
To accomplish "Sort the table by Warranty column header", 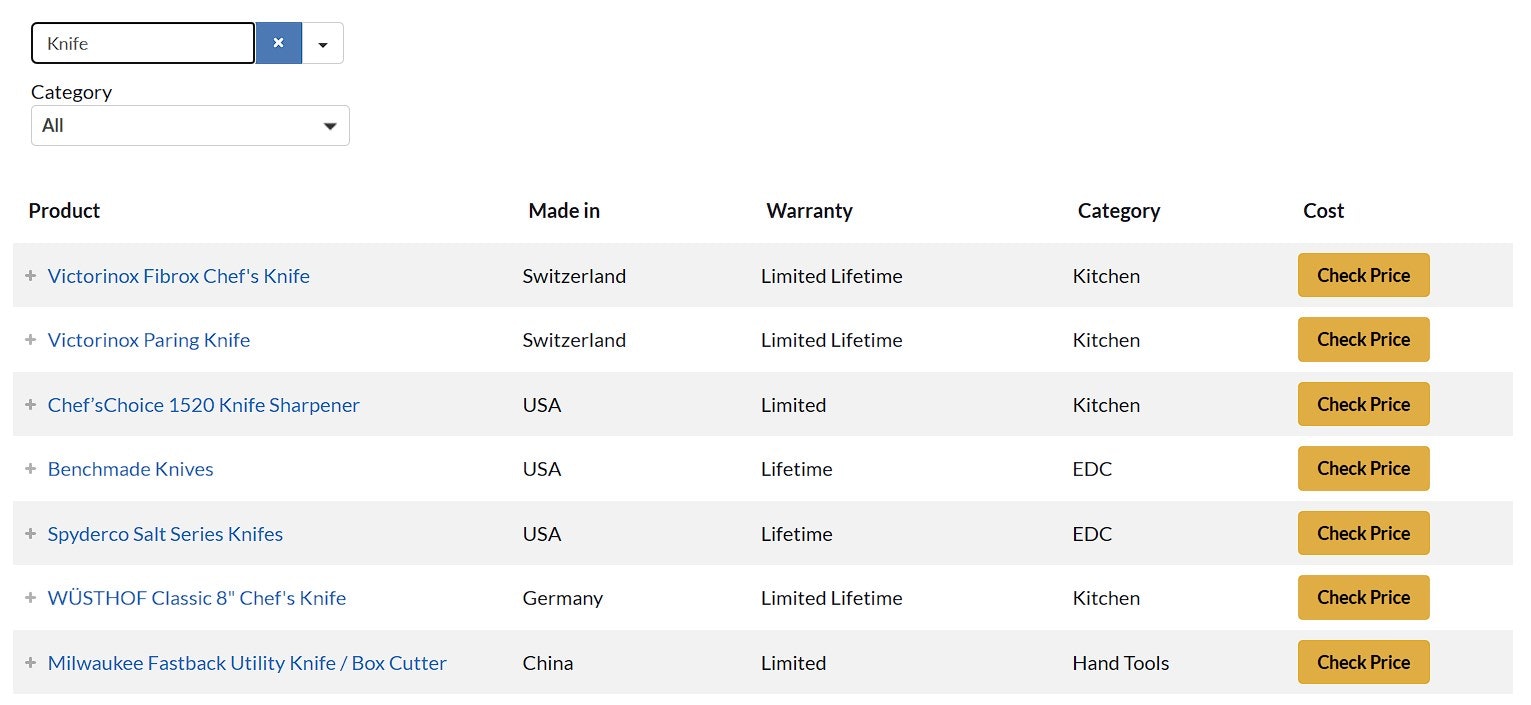I will pyautogui.click(x=809, y=211).
